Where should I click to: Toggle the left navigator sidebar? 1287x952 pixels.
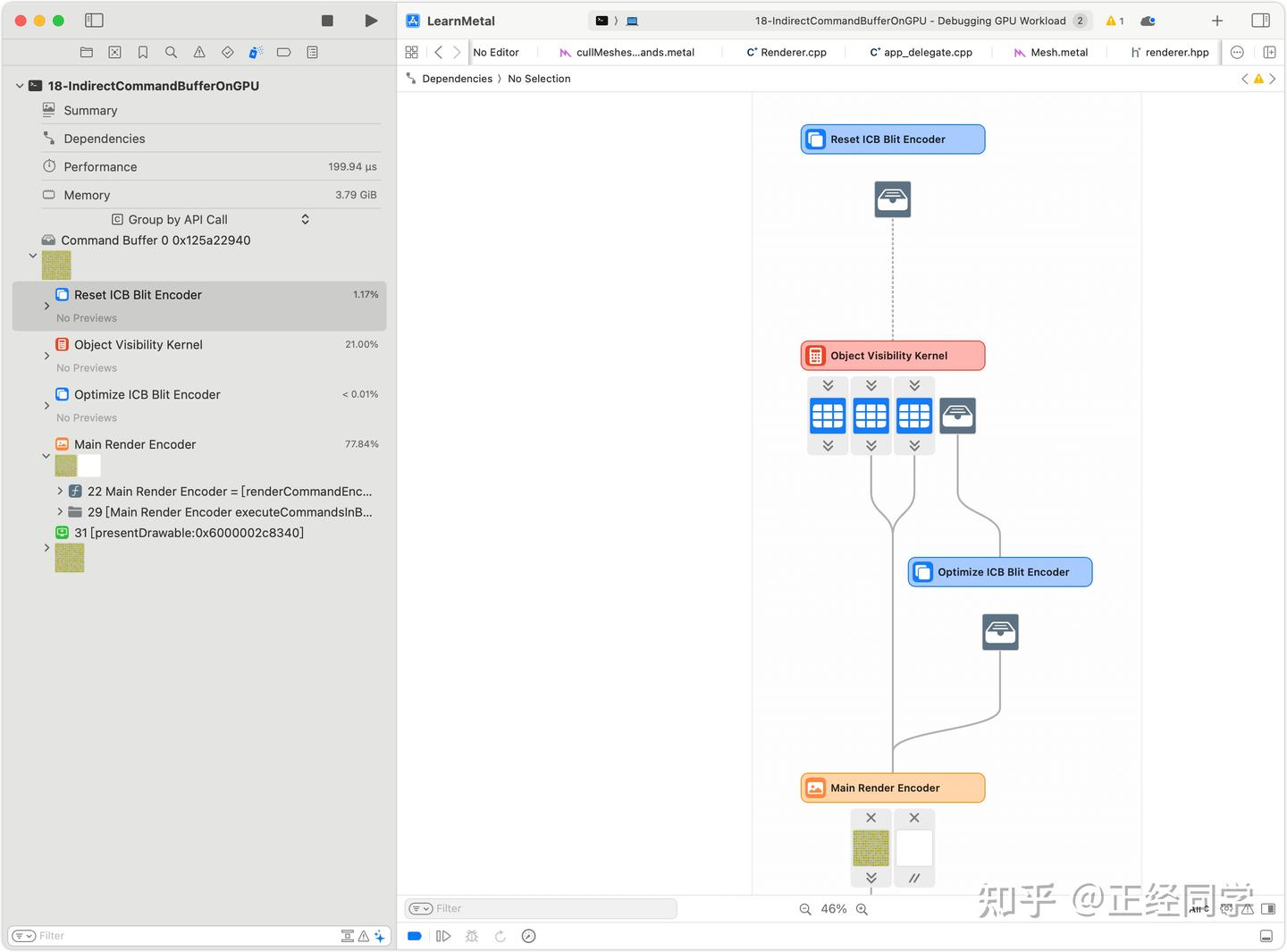(x=94, y=21)
